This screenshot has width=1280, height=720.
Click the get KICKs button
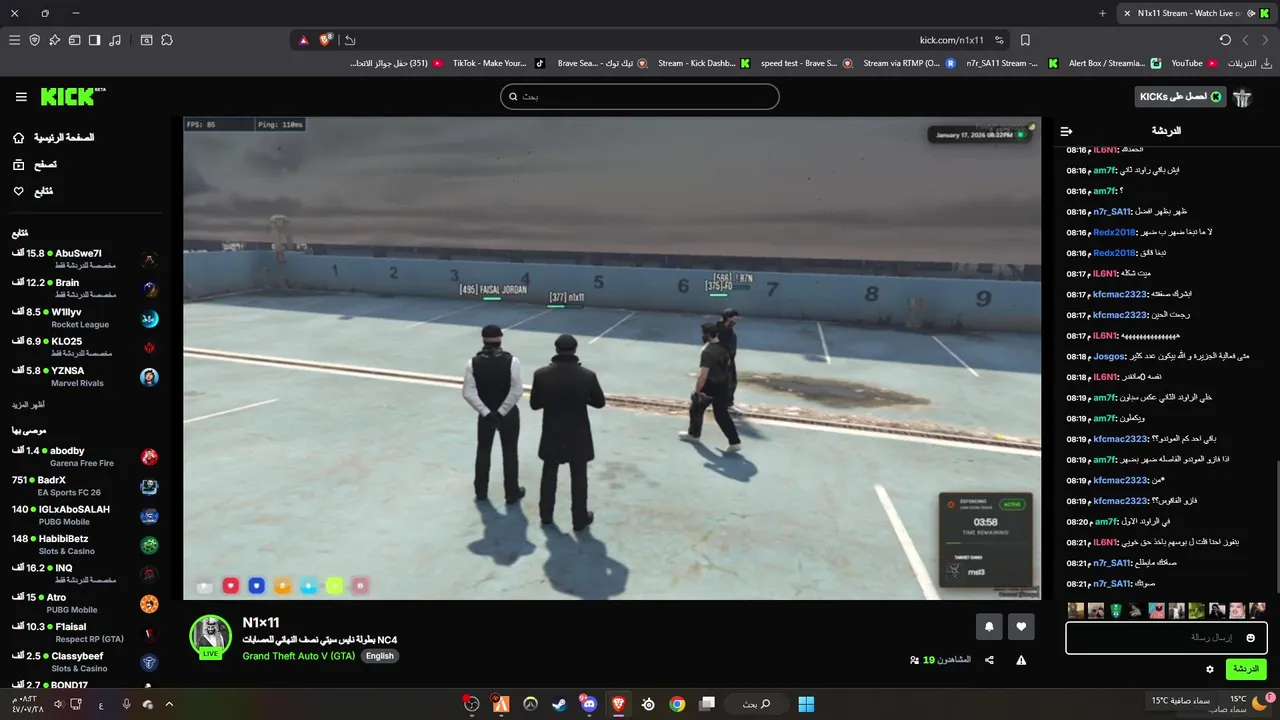point(1180,97)
